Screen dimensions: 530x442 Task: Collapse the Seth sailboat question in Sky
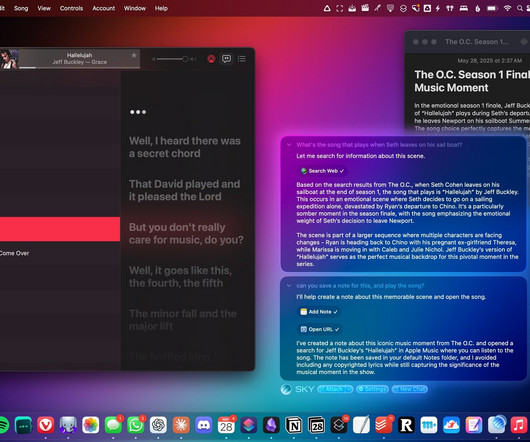pos(289,145)
